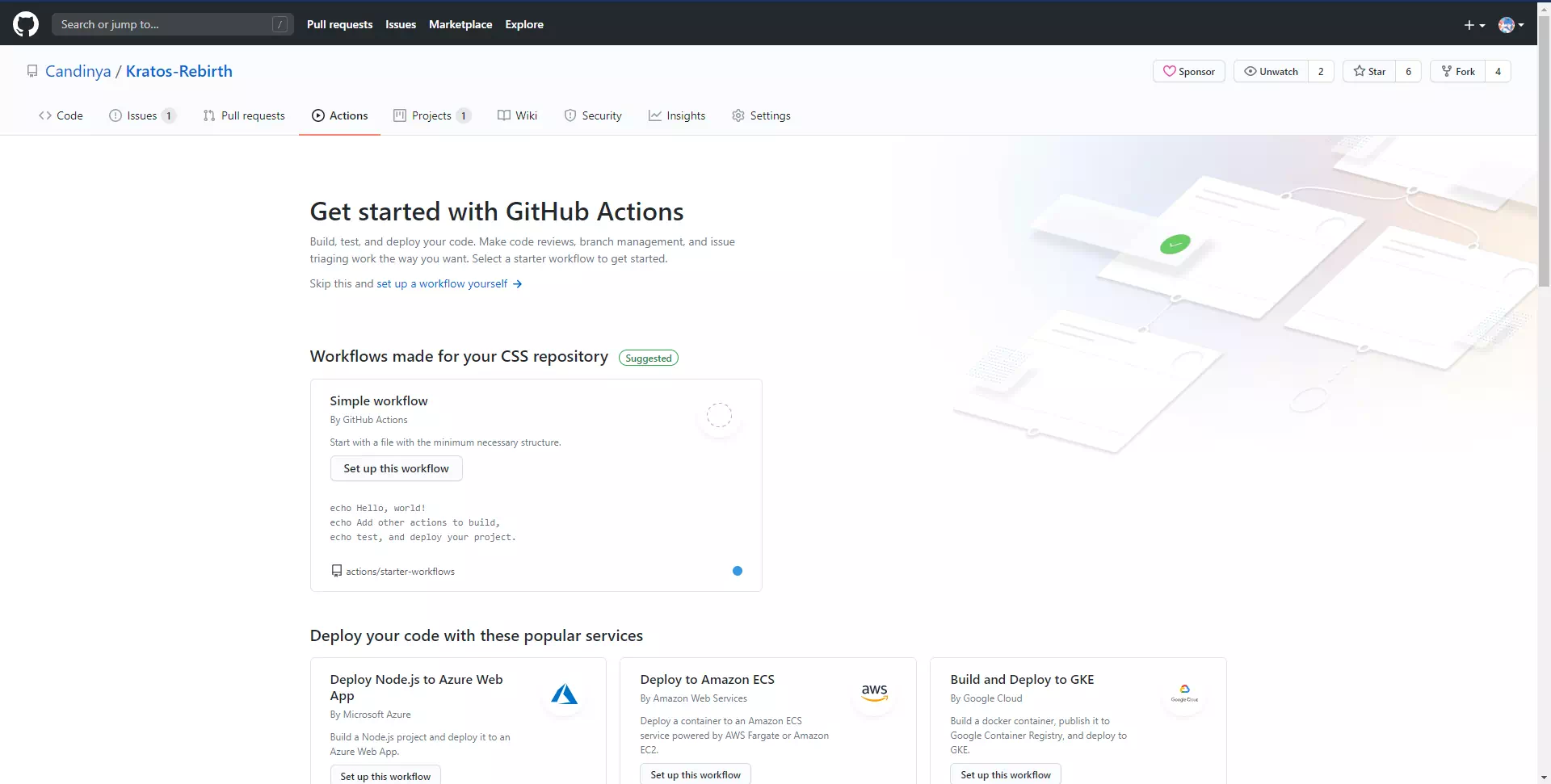Select the Actions tab

[x=339, y=115]
